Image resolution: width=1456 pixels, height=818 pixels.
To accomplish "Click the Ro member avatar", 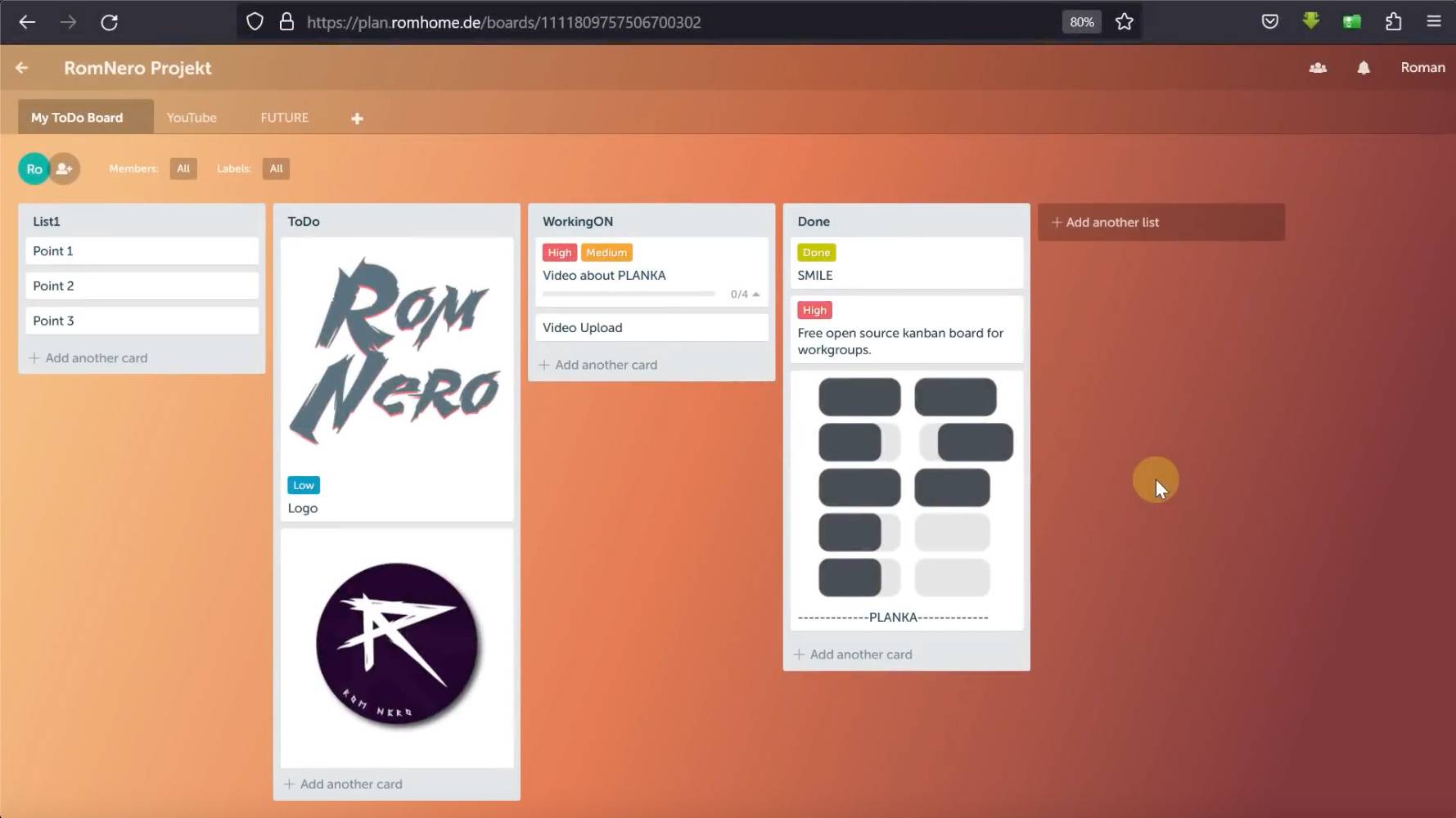I will (x=34, y=169).
